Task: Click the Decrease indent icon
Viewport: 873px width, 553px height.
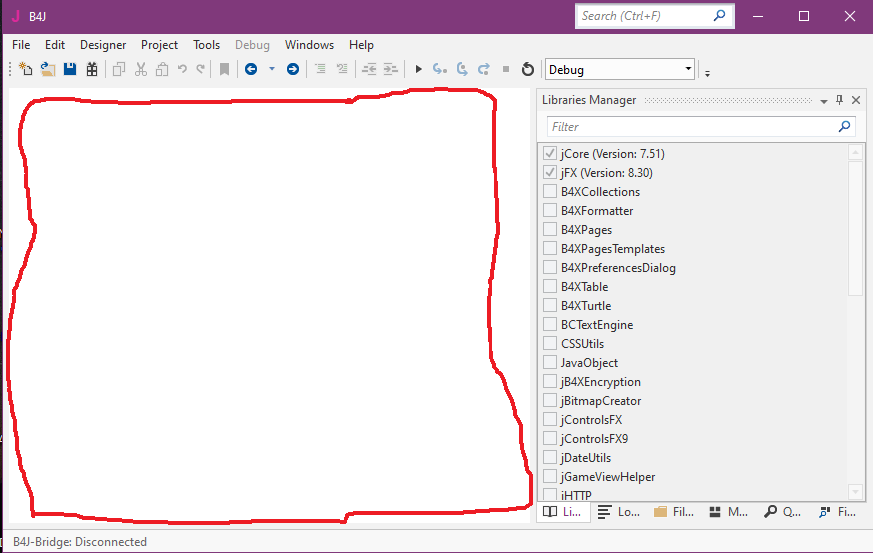Action: point(369,69)
